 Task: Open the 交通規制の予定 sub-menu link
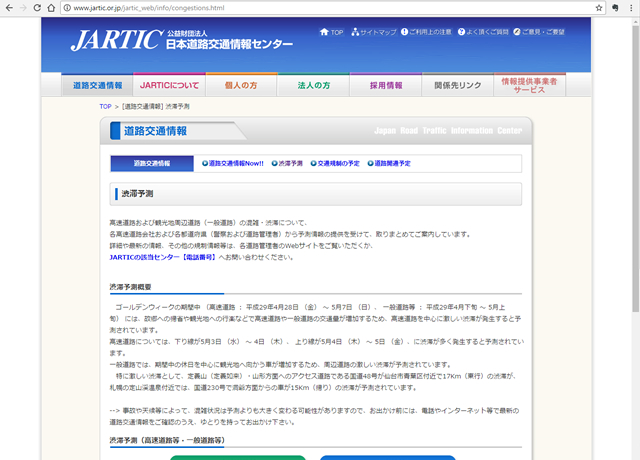point(332,163)
